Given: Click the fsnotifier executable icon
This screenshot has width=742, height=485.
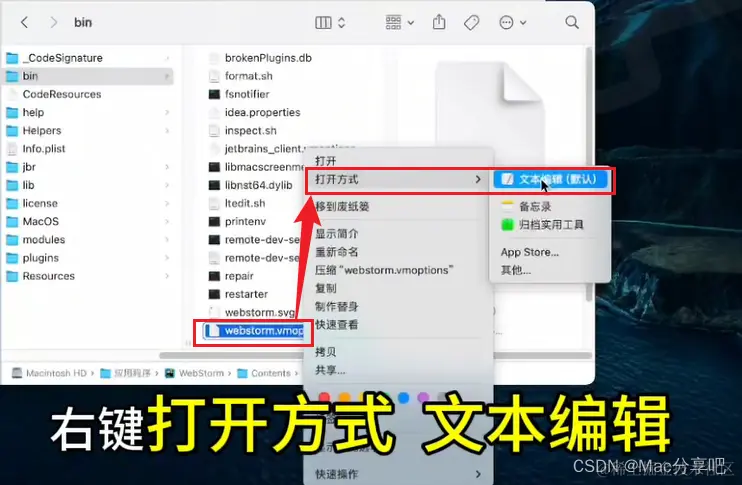Looking at the screenshot, I should coord(214,94).
